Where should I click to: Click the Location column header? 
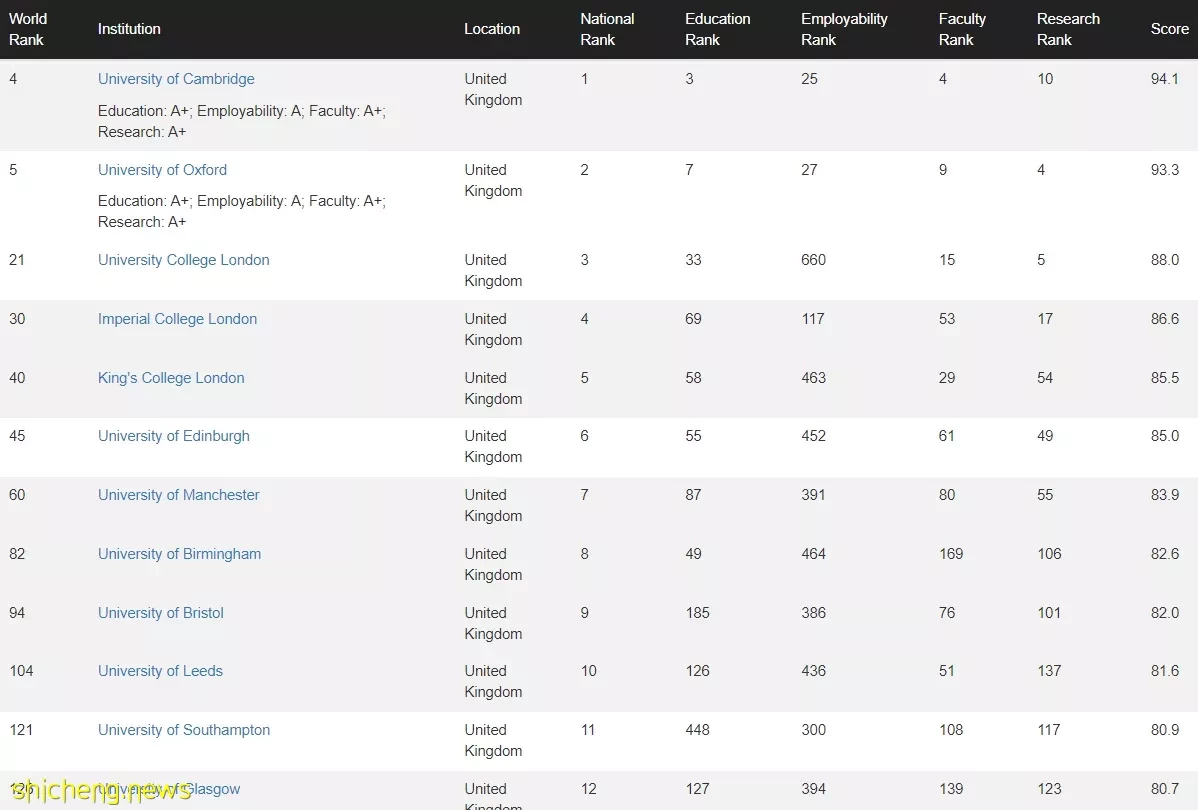pos(492,28)
